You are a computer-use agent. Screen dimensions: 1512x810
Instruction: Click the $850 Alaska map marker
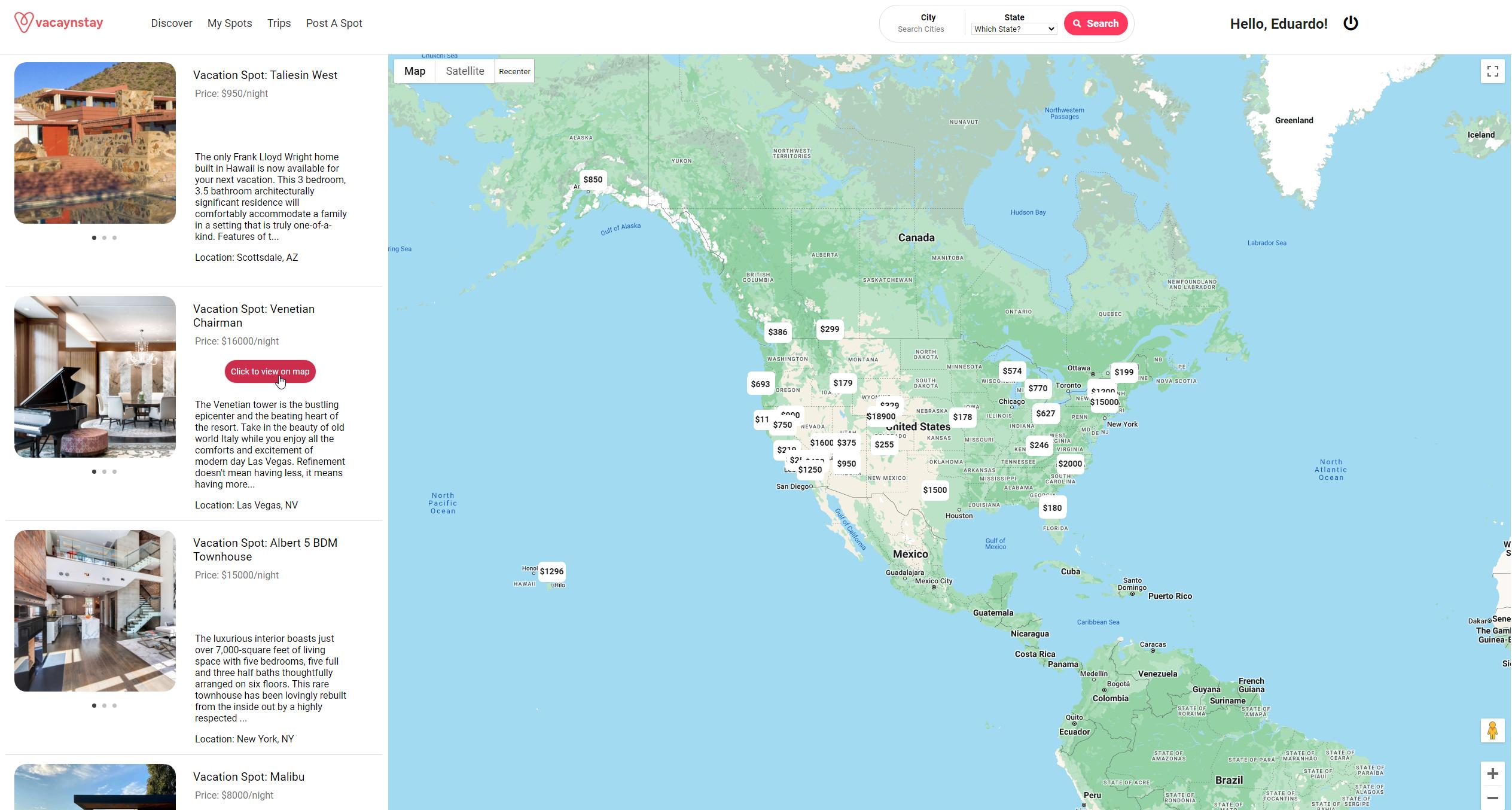(593, 179)
